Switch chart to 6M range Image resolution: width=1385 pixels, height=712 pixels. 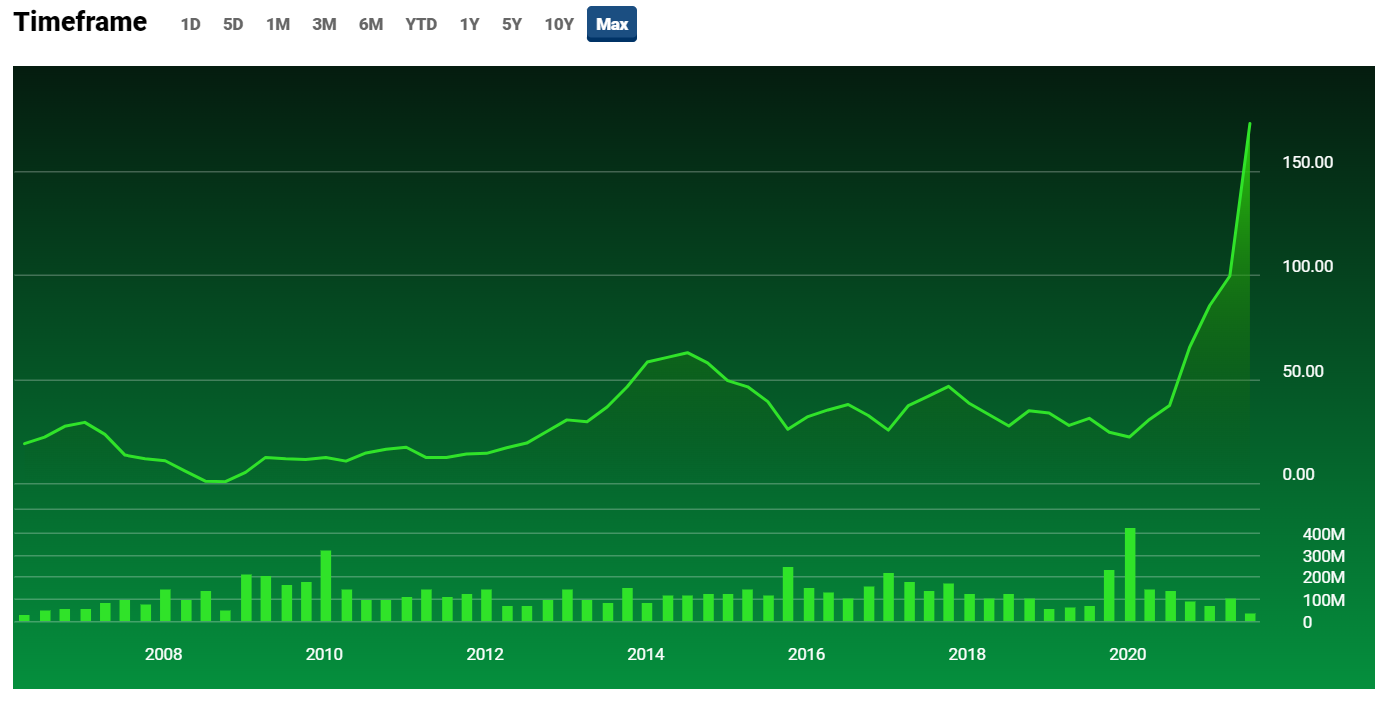coord(371,24)
